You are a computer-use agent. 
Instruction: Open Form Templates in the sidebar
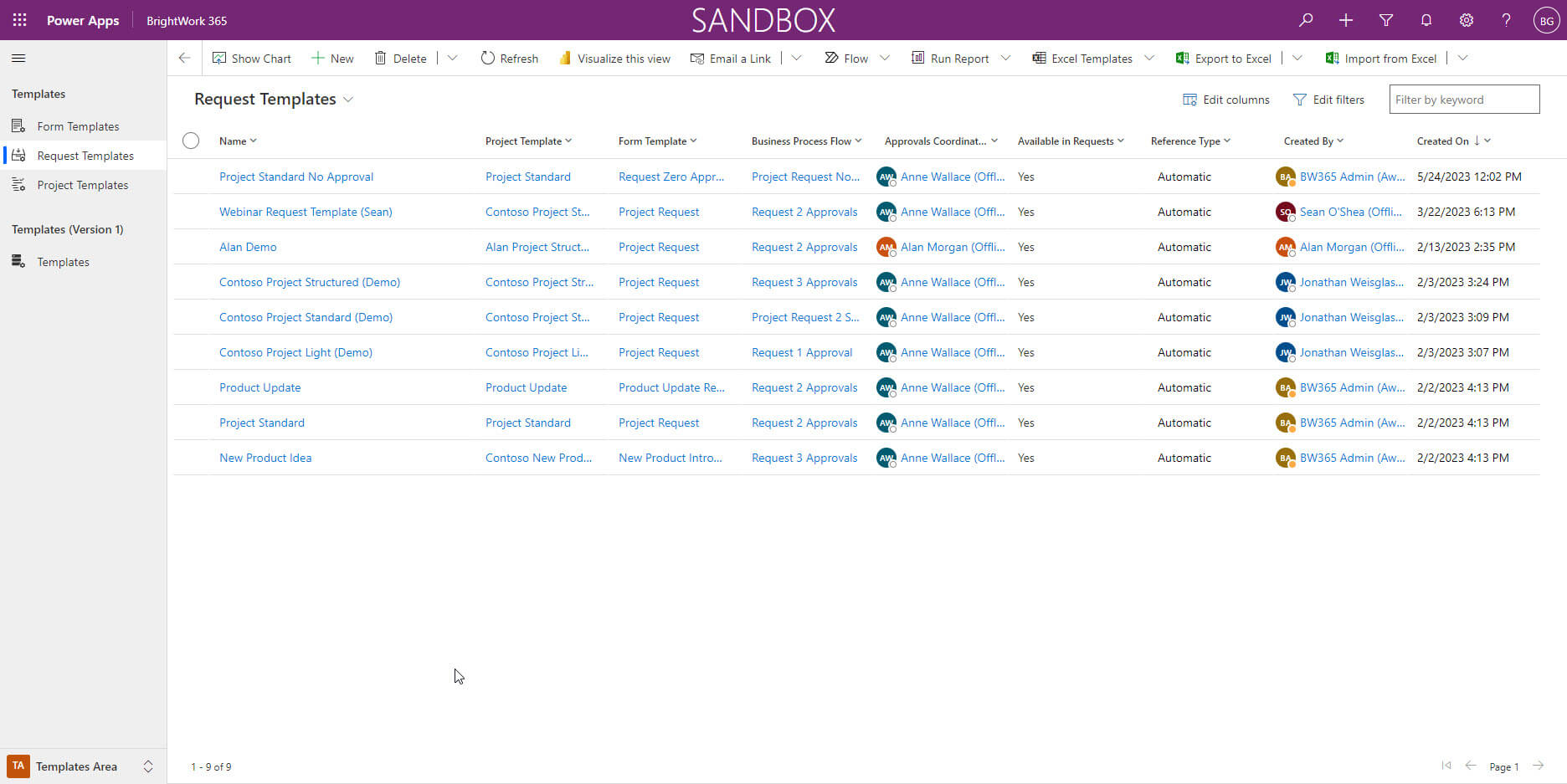click(78, 126)
